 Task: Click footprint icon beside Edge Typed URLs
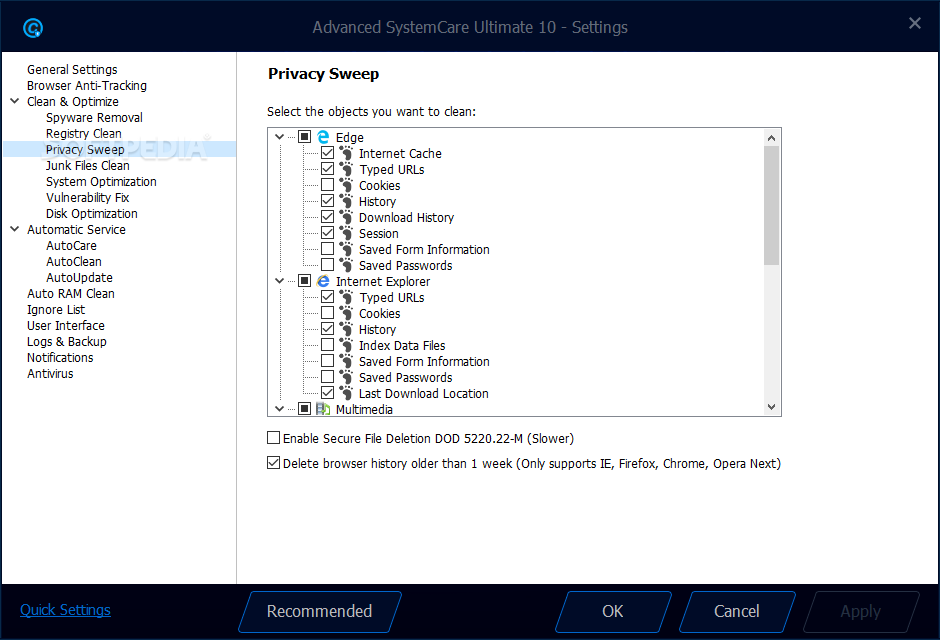[346, 170]
